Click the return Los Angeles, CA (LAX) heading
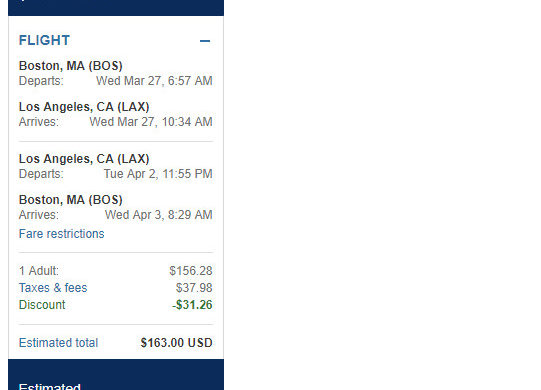The width and height of the screenshot is (541, 390). [x=84, y=159]
